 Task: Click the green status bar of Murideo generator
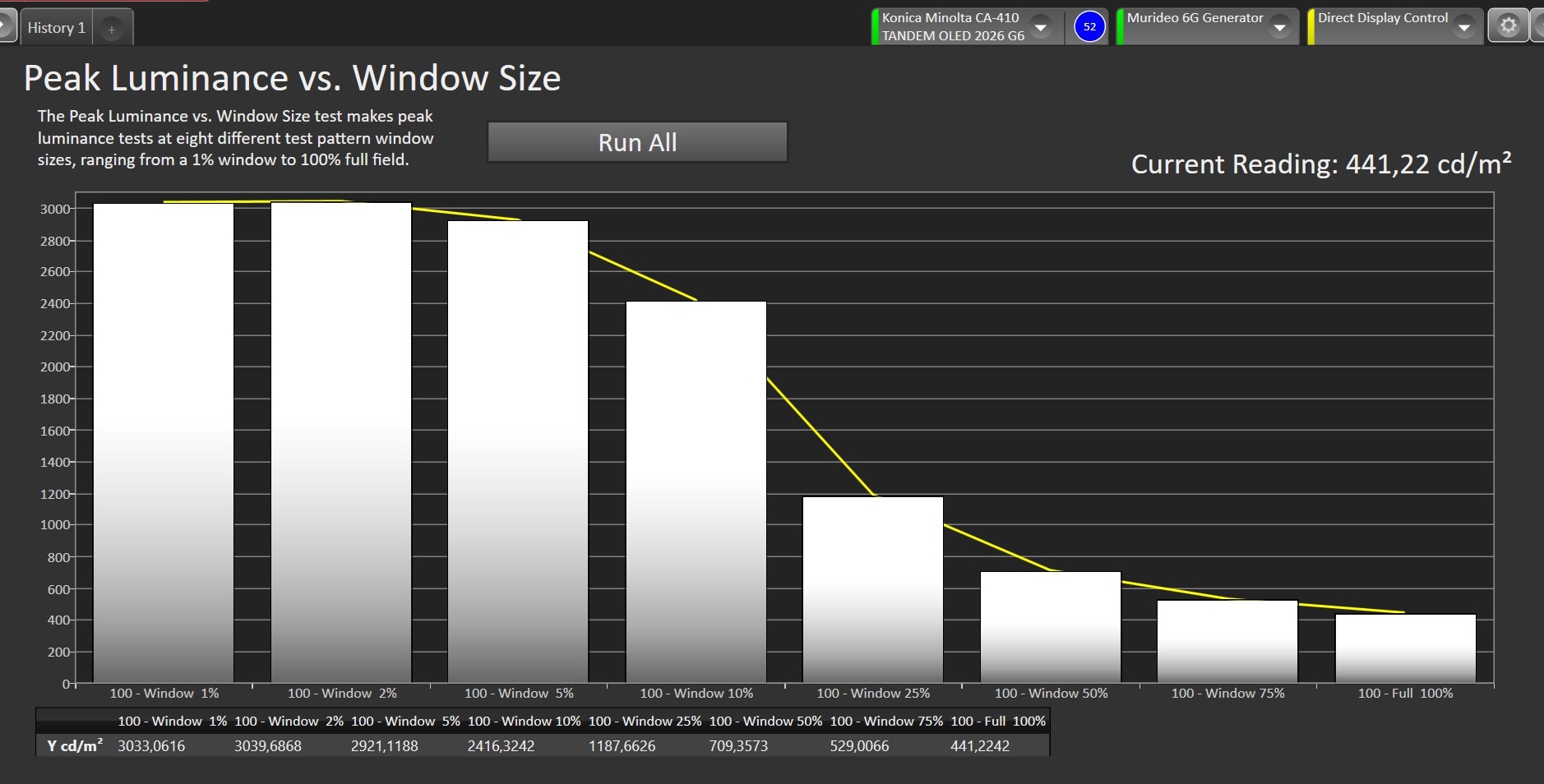point(1120,27)
